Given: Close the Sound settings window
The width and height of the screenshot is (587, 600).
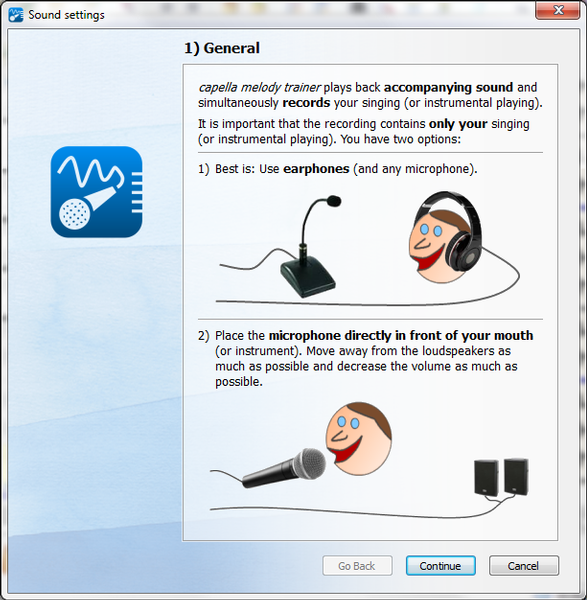Looking at the screenshot, I should (x=558, y=10).
